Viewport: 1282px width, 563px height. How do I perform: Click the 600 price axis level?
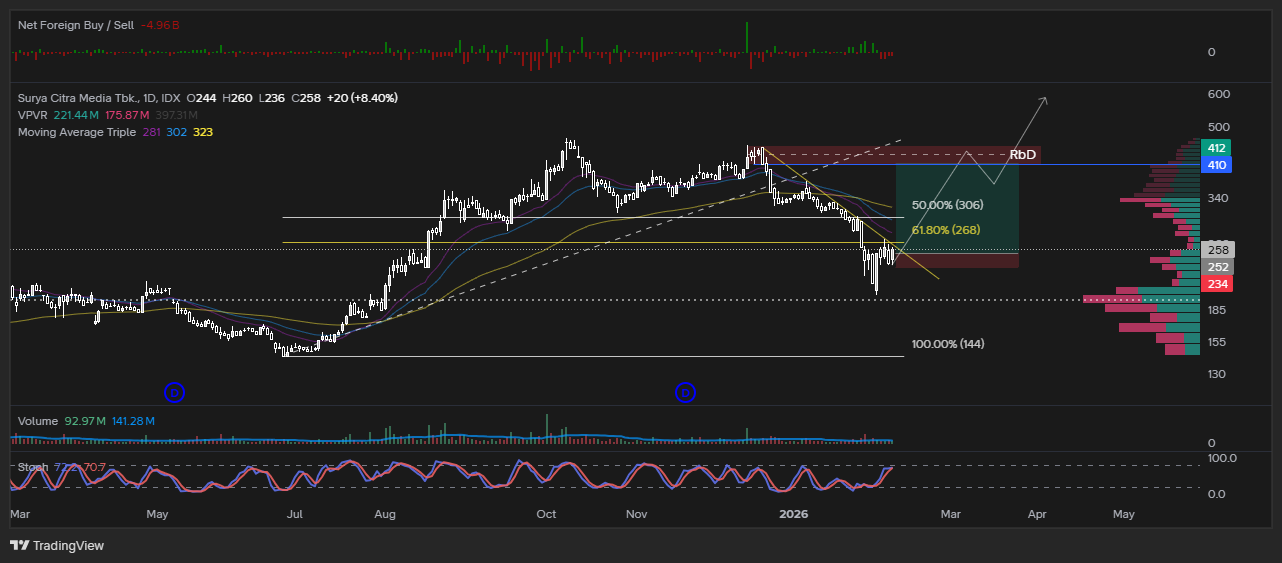1219,94
